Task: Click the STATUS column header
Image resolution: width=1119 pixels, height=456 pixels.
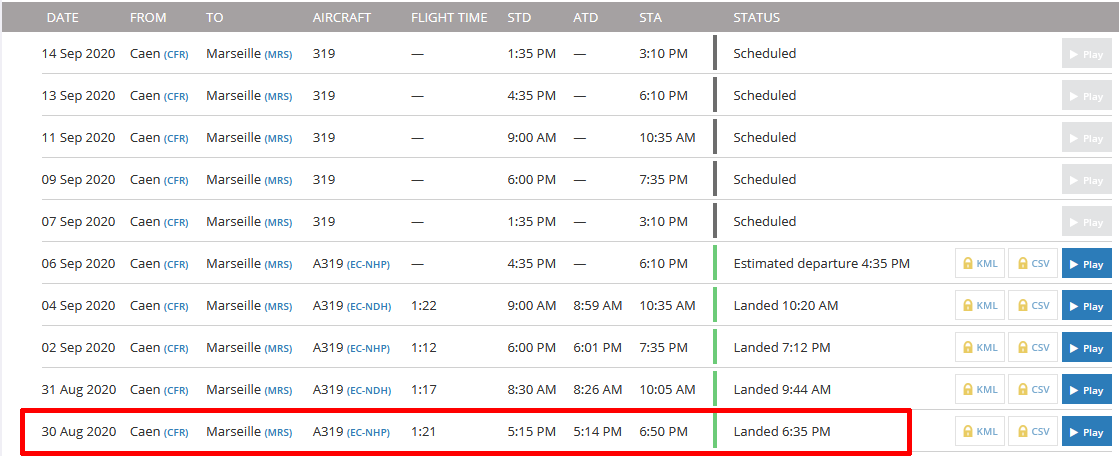Action: pyautogui.click(x=756, y=18)
